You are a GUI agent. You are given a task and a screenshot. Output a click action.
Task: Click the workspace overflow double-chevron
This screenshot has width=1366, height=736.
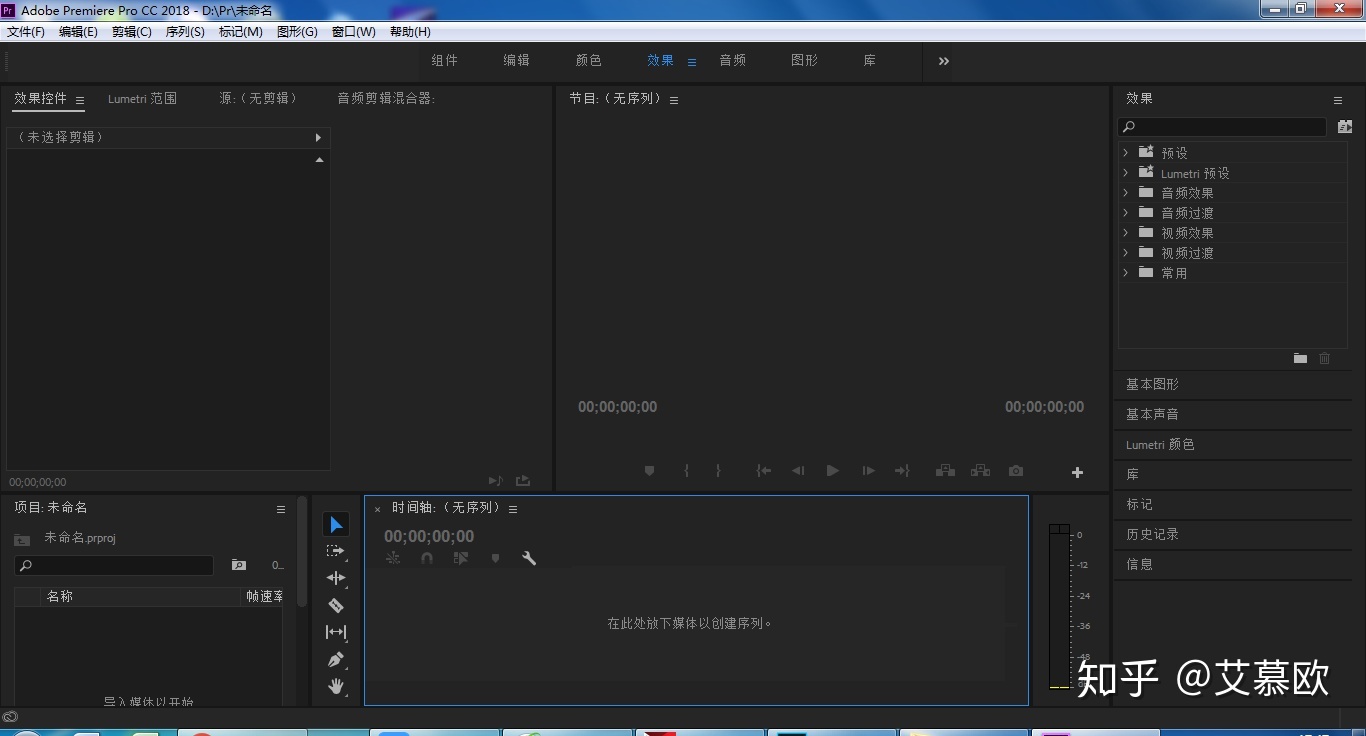tap(943, 61)
